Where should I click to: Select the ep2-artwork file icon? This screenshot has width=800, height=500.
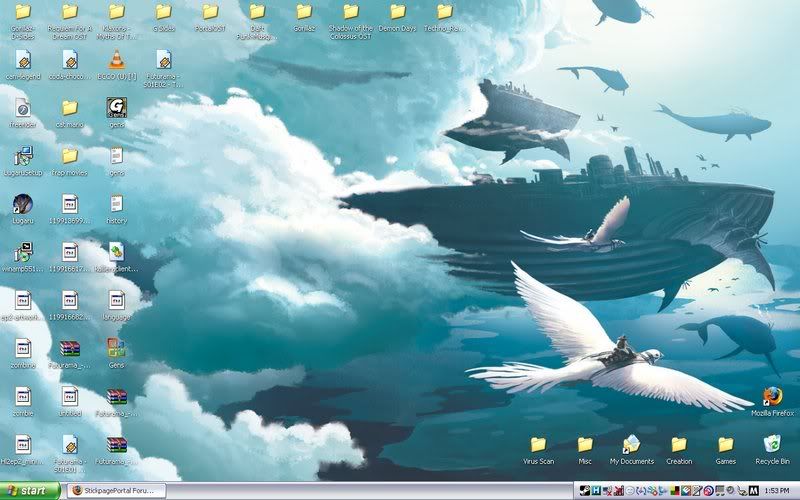coord(23,300)
